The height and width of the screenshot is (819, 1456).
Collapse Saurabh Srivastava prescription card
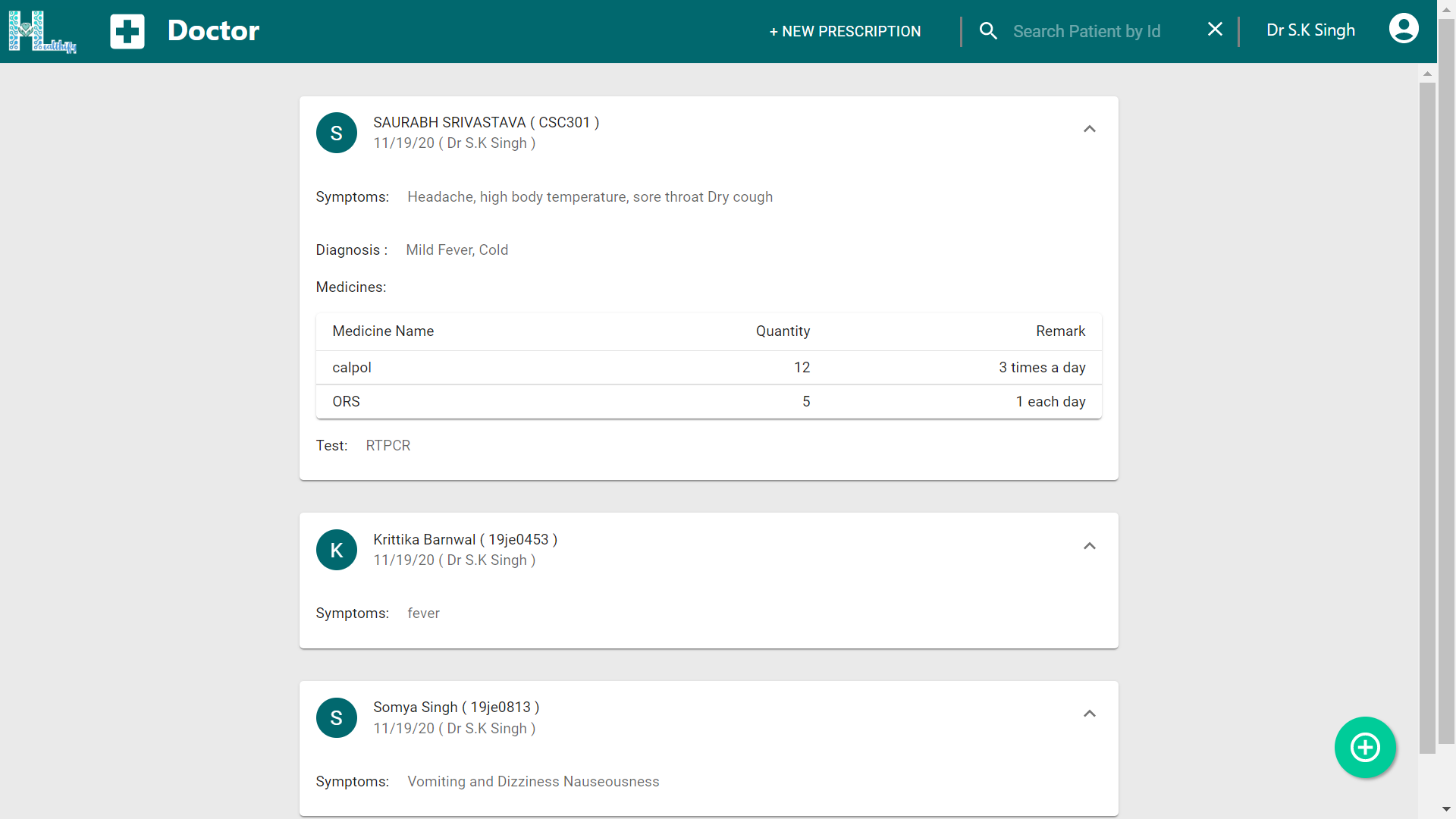pos(1089,129)
